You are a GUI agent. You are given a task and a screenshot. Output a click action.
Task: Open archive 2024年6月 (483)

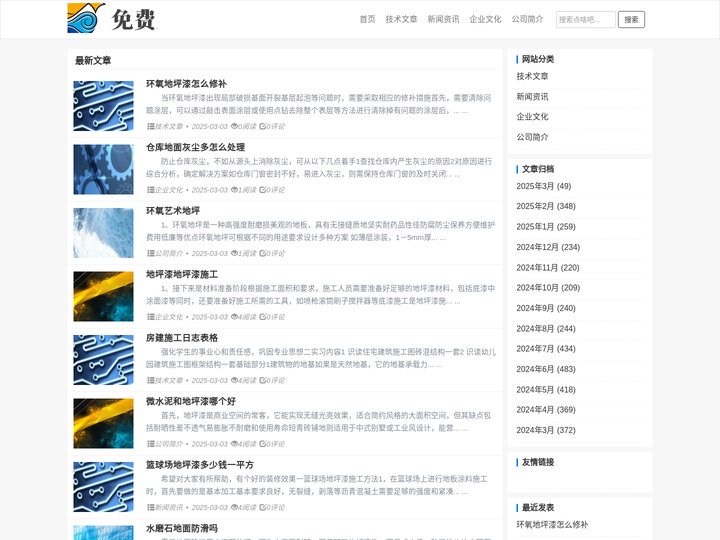pos(546,369)
